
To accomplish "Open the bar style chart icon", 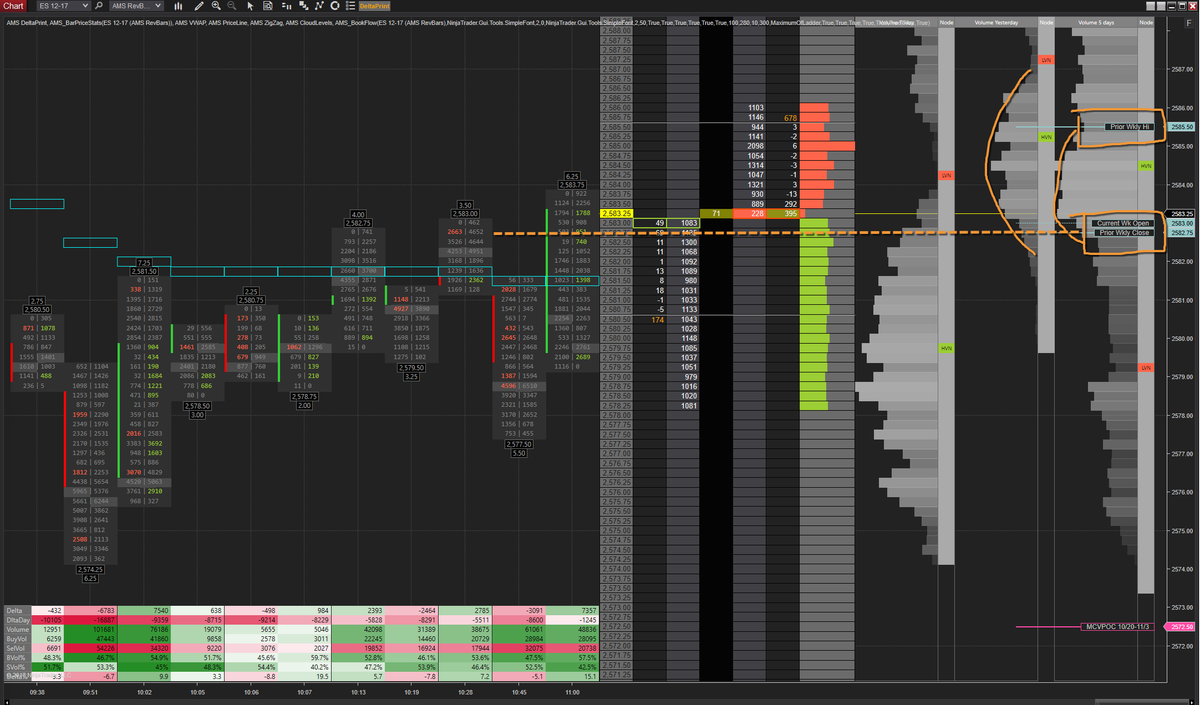I will tap(177, 6).
